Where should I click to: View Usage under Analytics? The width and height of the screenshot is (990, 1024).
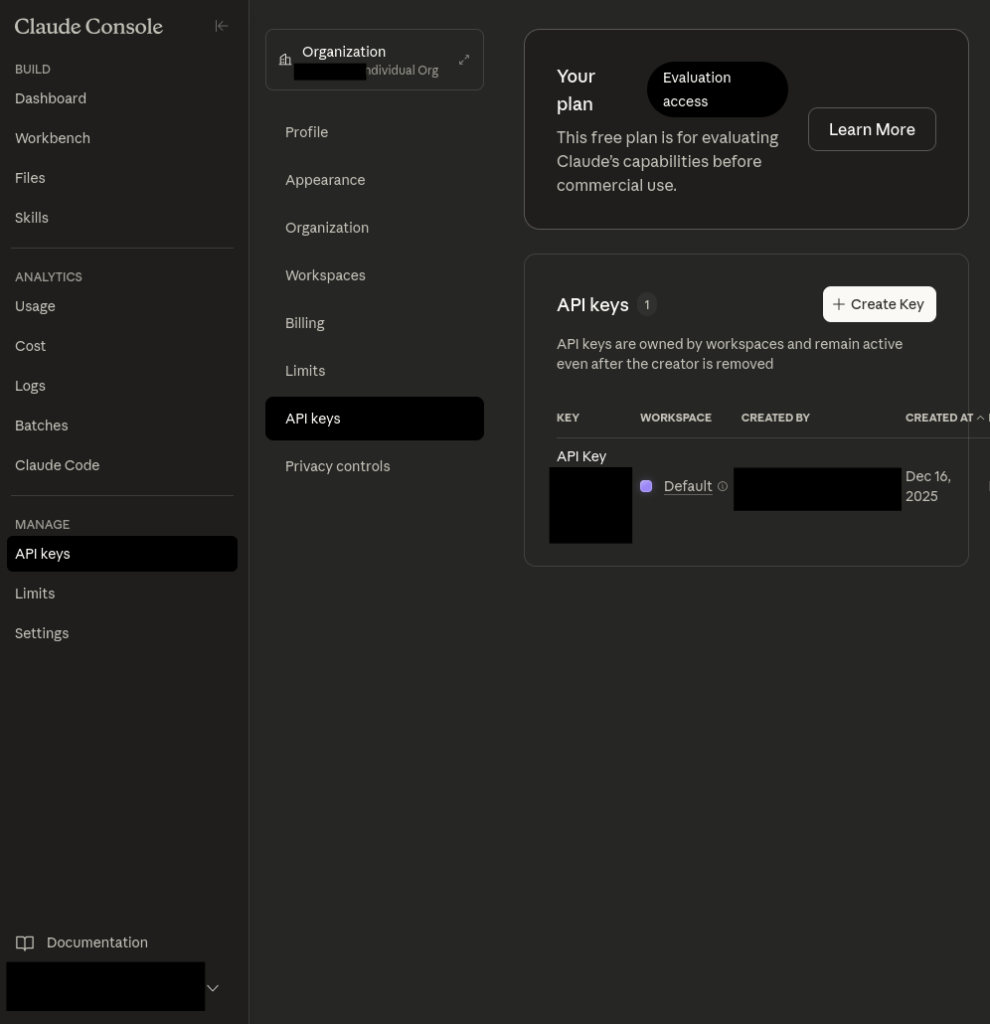pos(35,306)
